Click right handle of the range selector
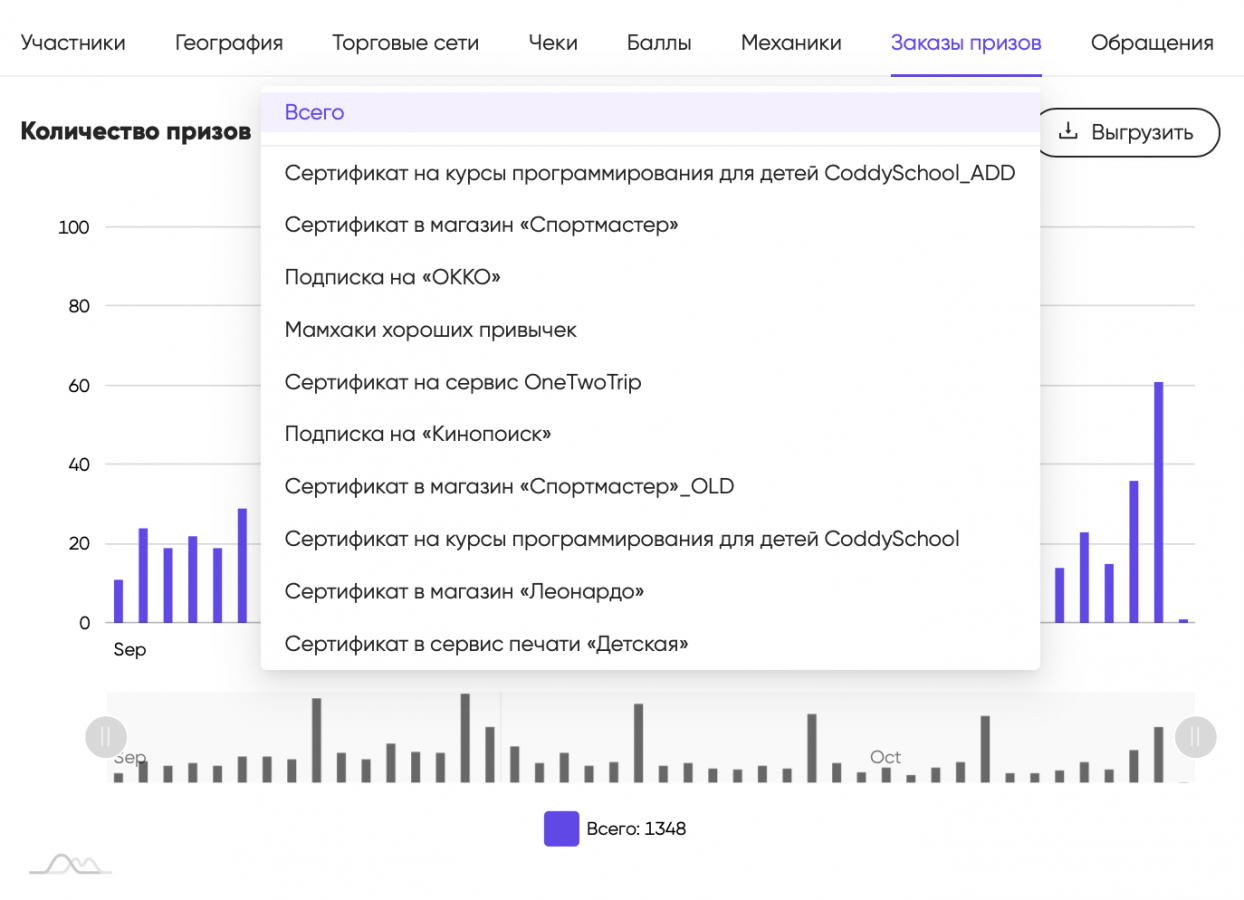The width and height of the screenshot is (1244, 900). pyautogui.click(x=1195, y=738)
